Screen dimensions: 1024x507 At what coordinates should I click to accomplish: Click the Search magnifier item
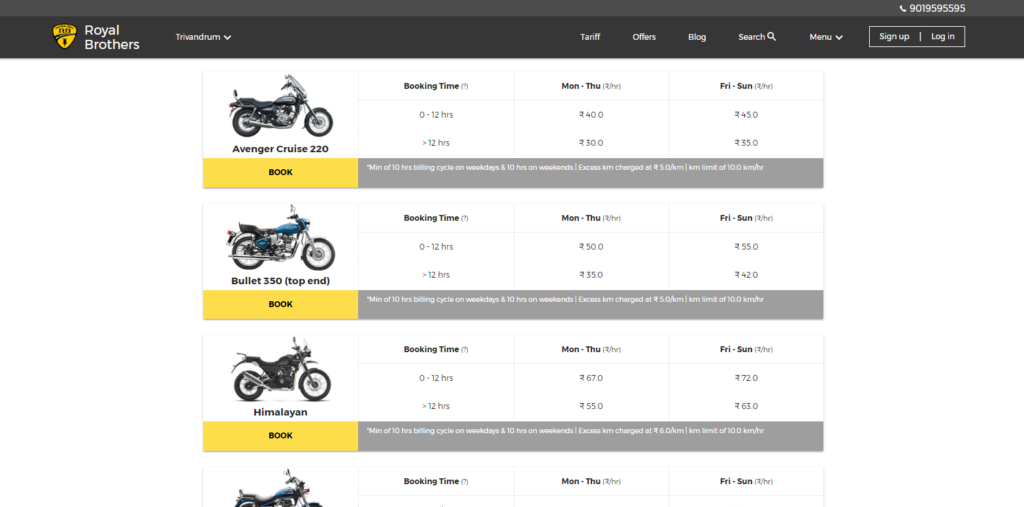(757, 37)
